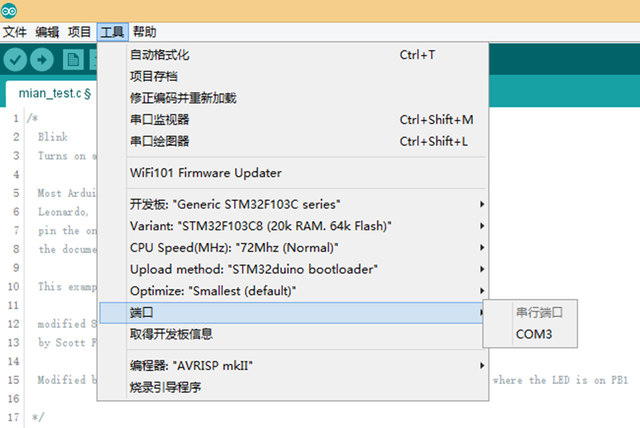Open the 项目 menu
Viewport: 640px width, 428px height.
coord(79,32)
